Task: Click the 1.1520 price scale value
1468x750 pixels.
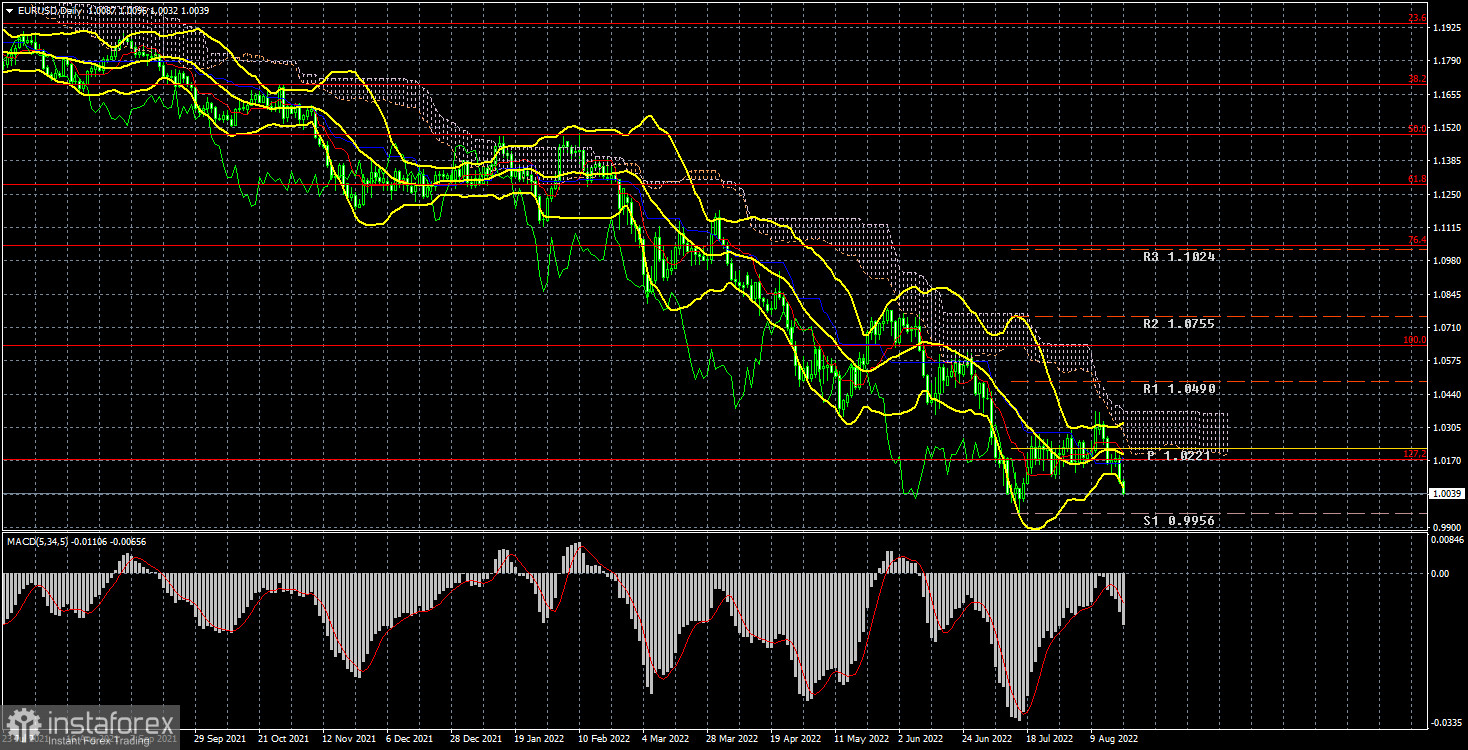Action: tap(1447, 128)
